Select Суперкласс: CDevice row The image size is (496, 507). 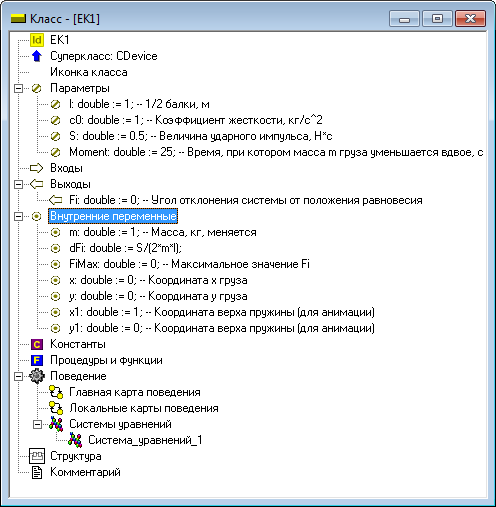[104, 56]
